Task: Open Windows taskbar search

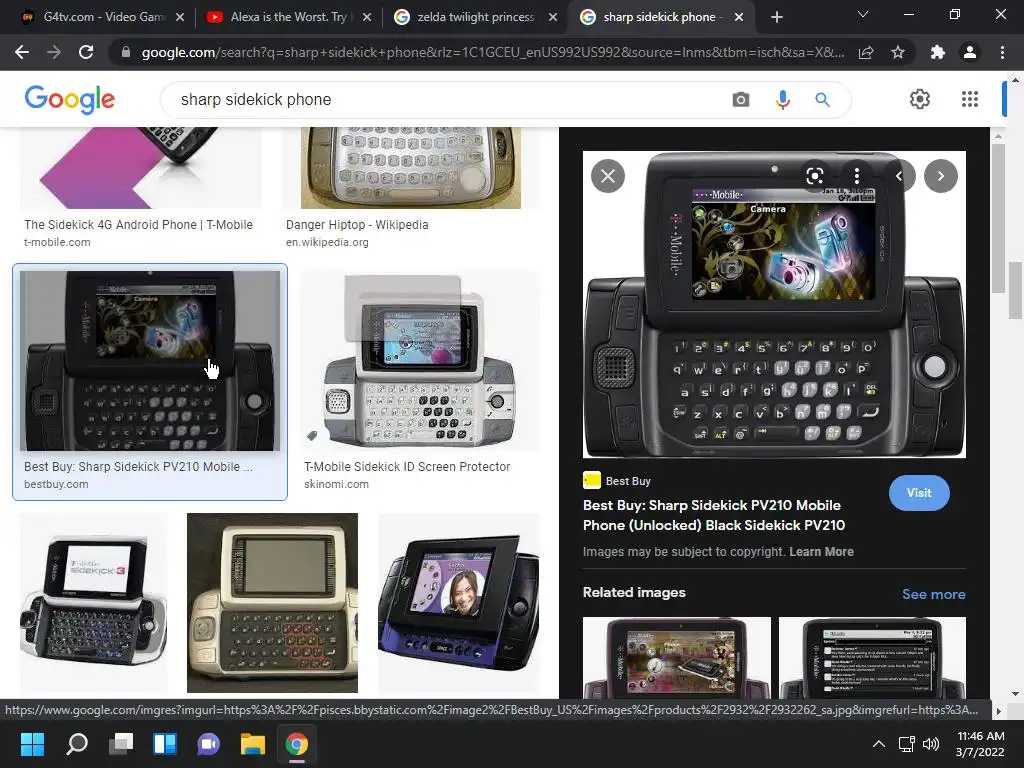Action: pos(76,744)
